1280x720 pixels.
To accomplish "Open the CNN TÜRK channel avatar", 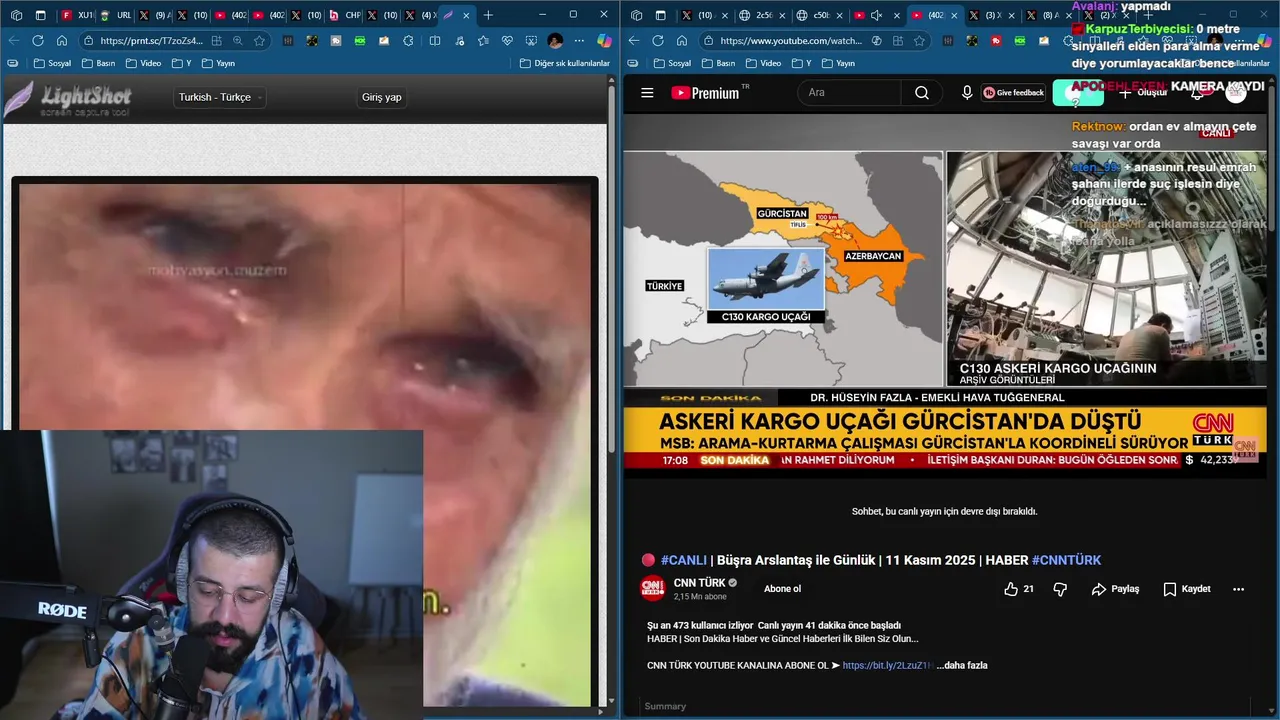I will point(653,589).
